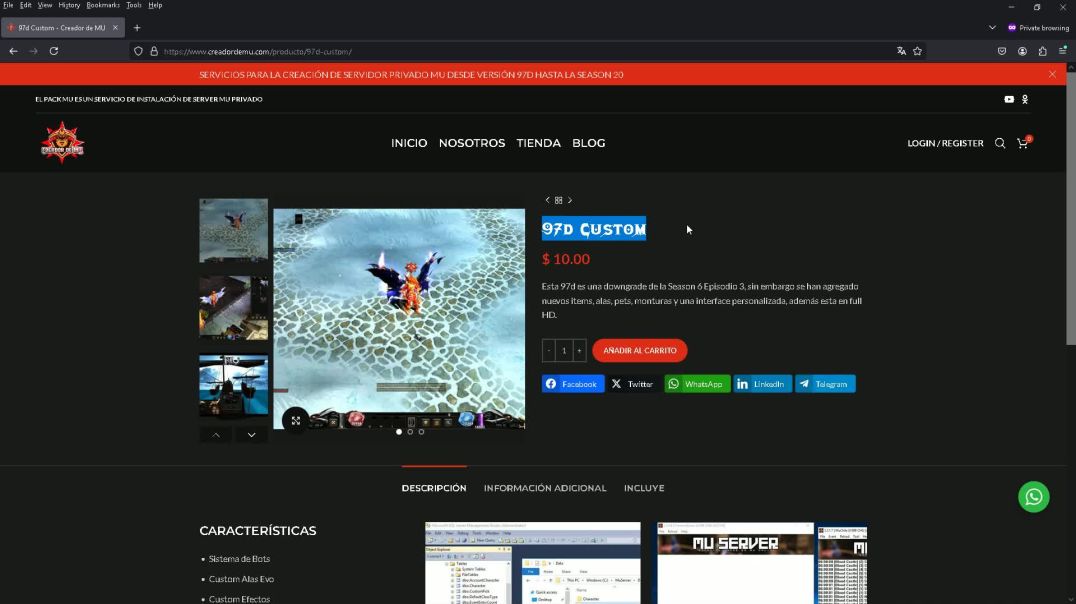This screenshot has height=604, width=1076.
Task: Click the Sistema de Bots list item
Action: click(x=239, y=559)
